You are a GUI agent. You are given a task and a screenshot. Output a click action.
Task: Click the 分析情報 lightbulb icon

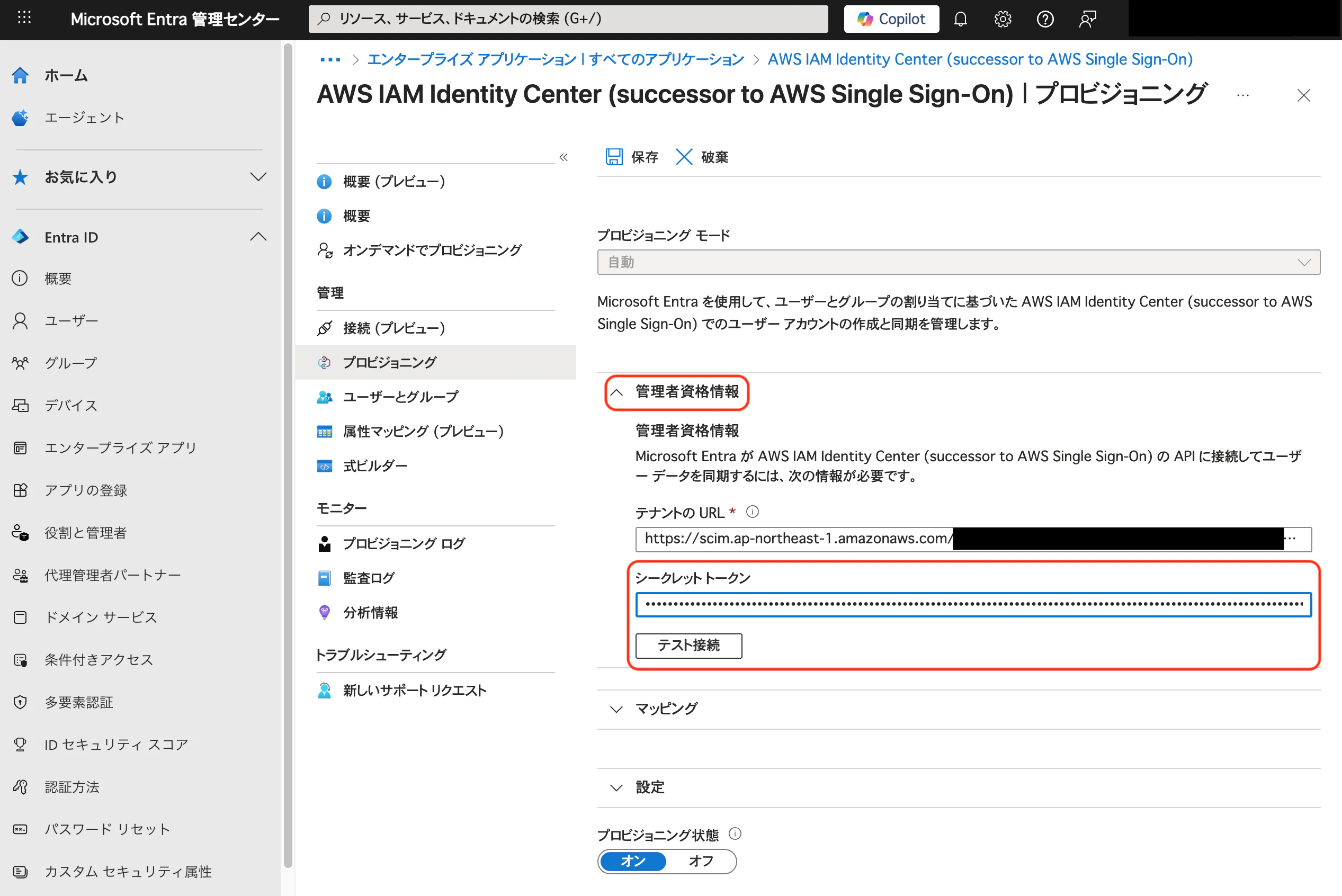325,613
